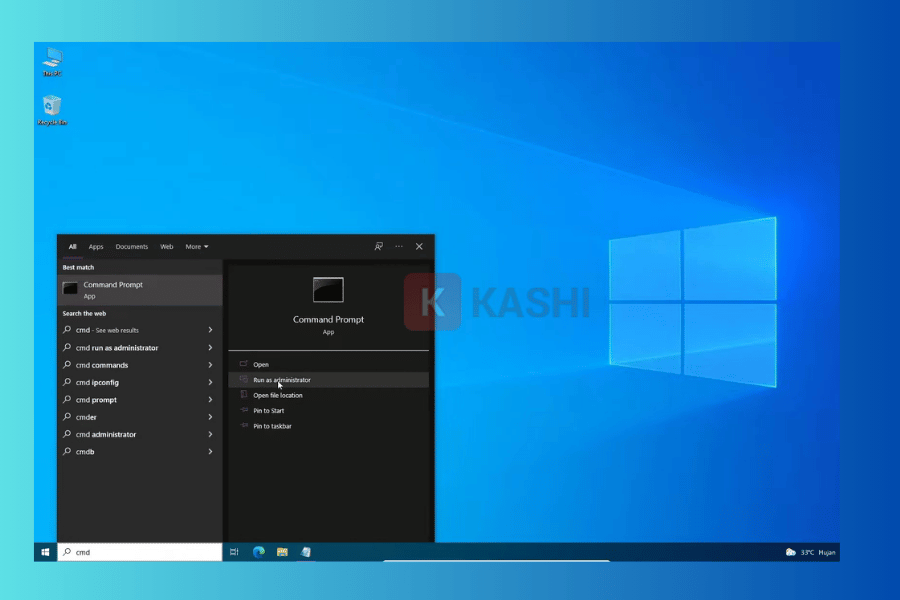Click the Windows Start button
This screenshot has width=900, height=600.
45,552
